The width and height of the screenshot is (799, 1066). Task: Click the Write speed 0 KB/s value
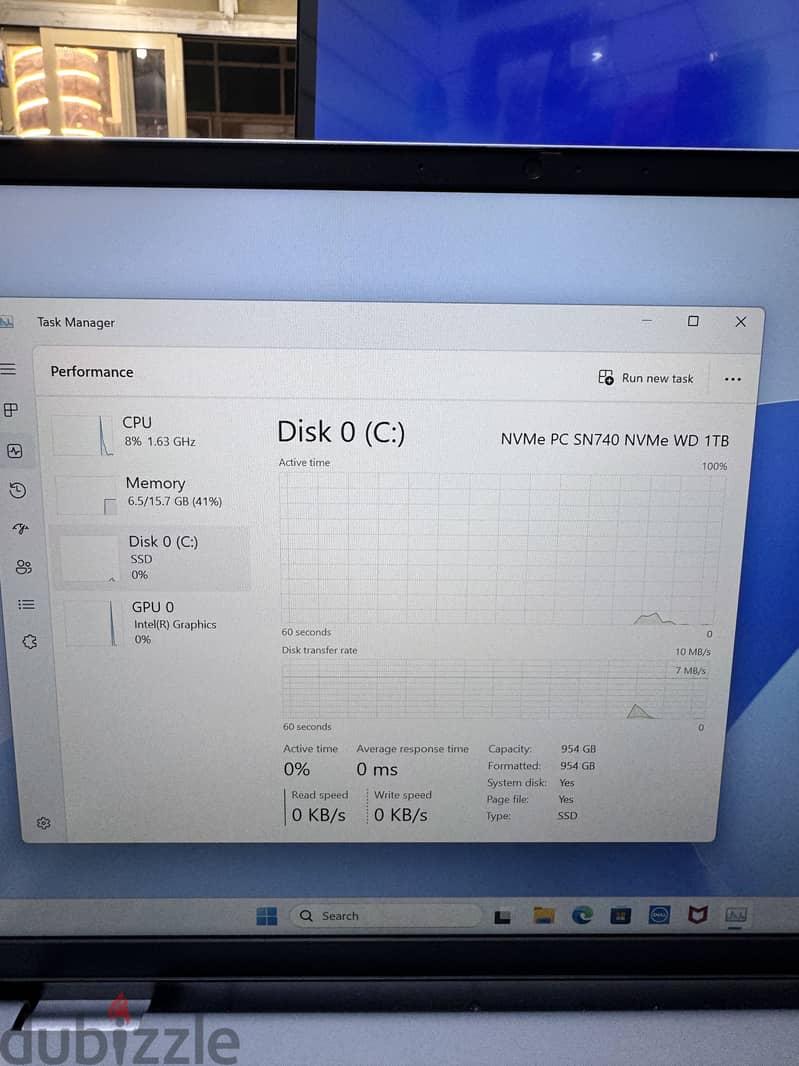pos(401,814)
